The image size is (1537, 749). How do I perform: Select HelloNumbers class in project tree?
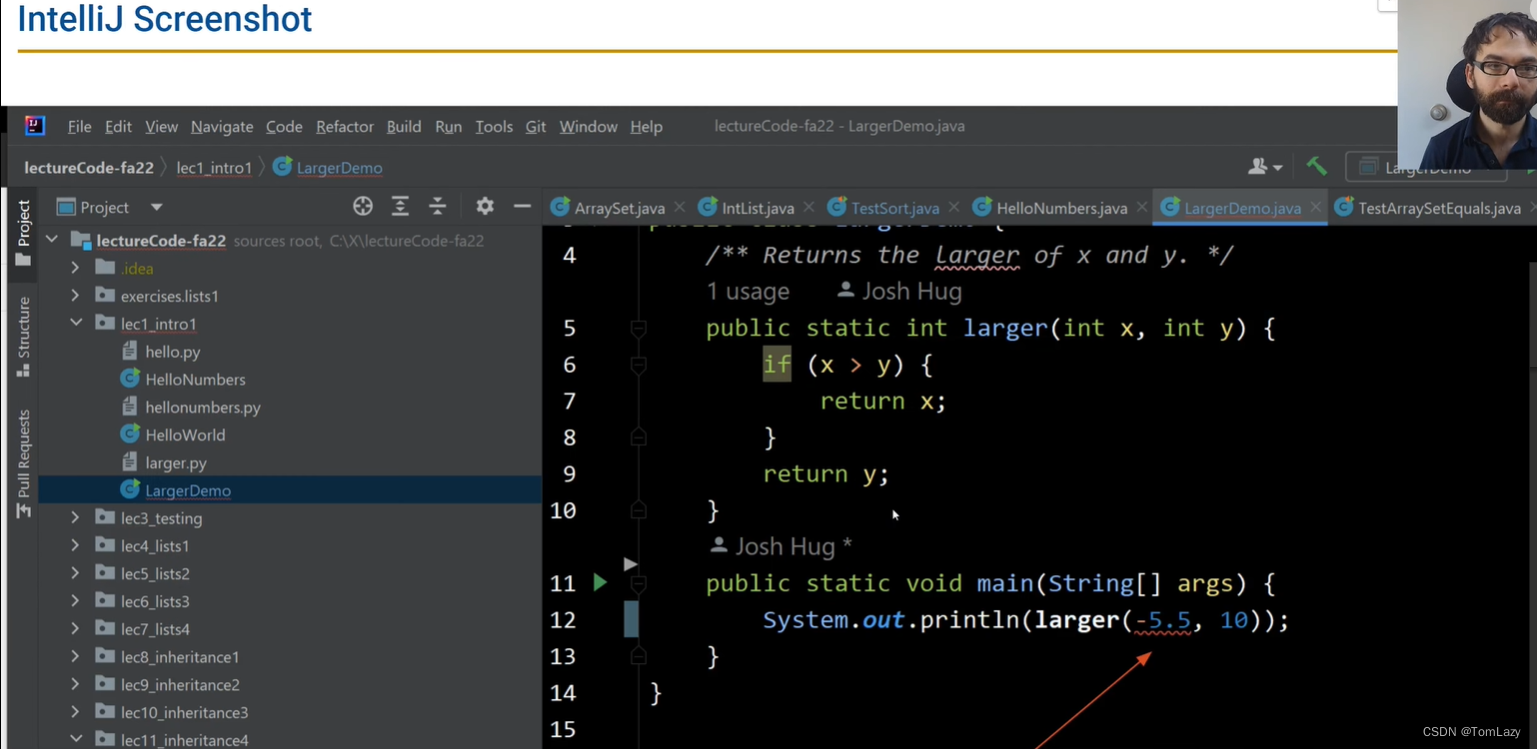(x=182, y=380)
